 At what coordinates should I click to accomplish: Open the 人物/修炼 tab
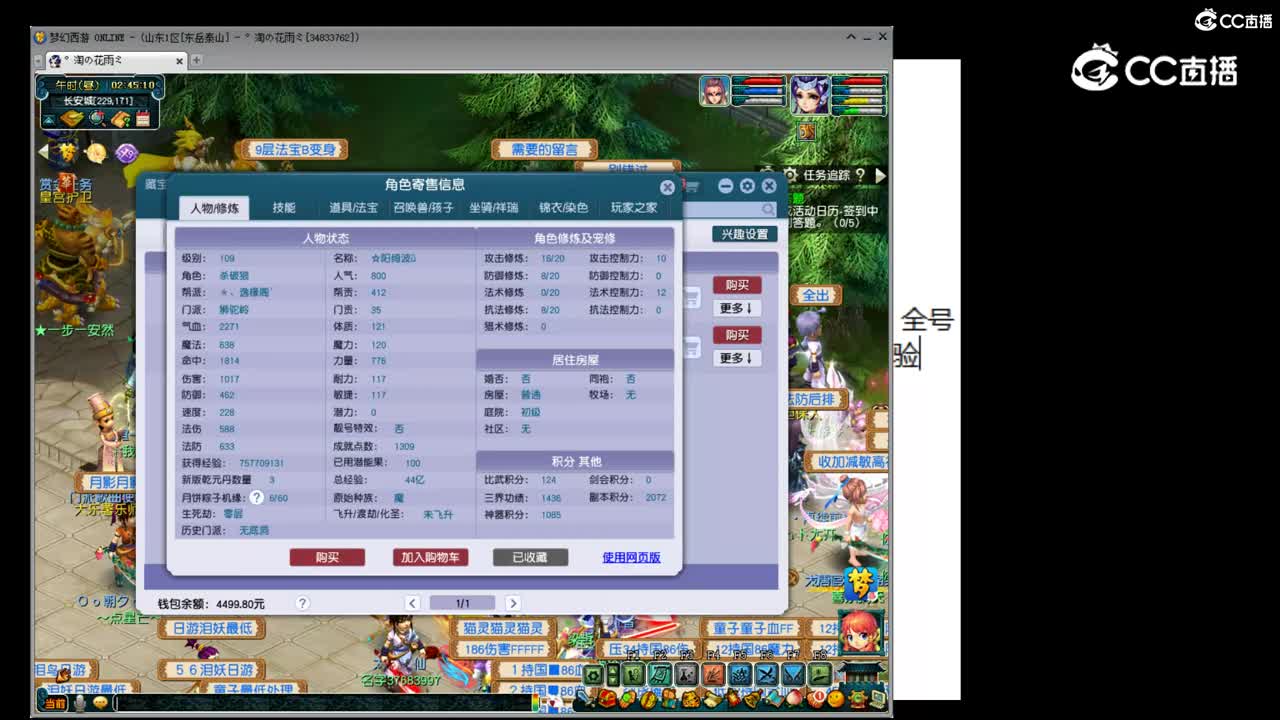coord(215,208)
